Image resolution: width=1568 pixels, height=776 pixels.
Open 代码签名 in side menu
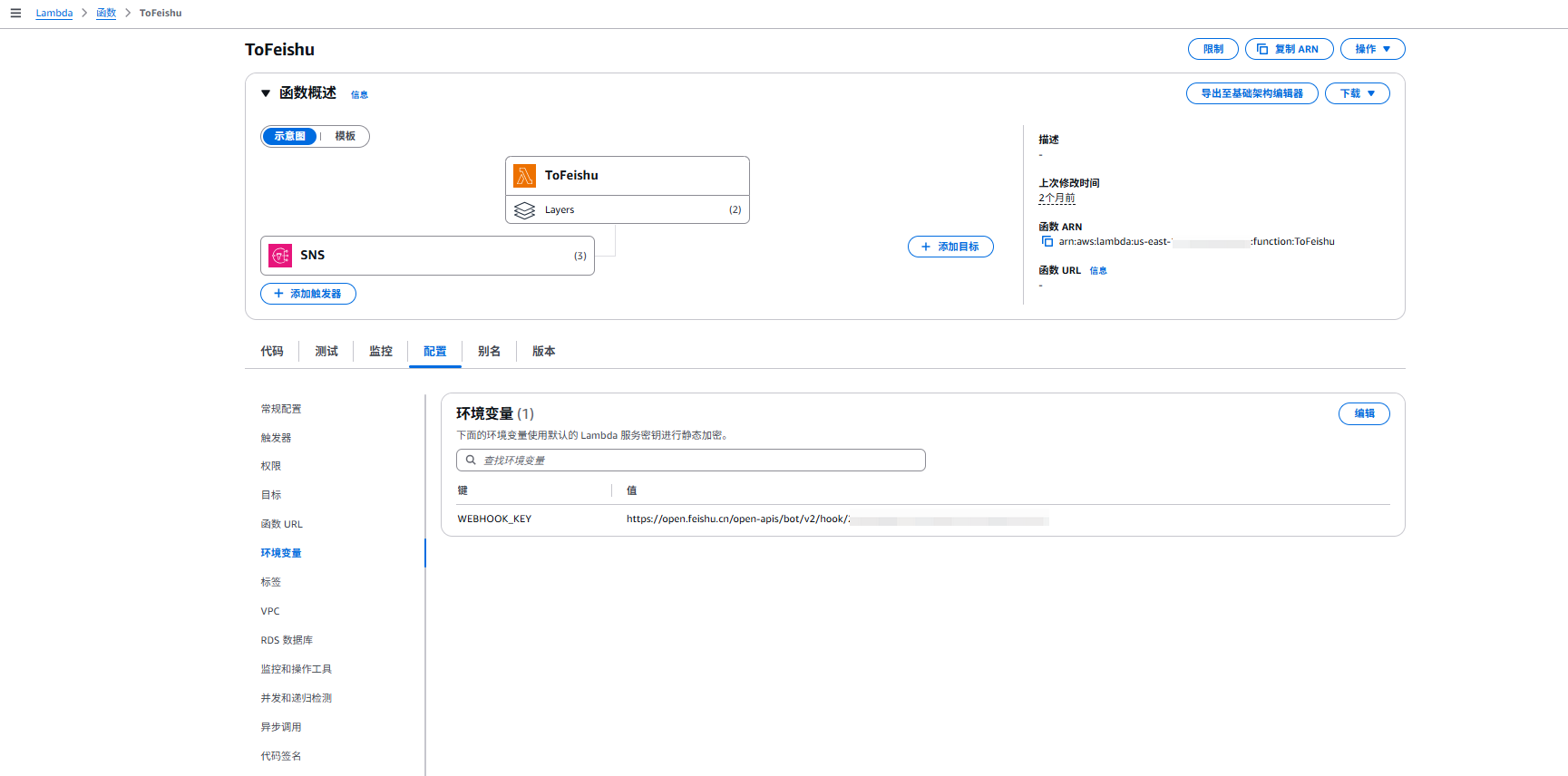point(281,756)
